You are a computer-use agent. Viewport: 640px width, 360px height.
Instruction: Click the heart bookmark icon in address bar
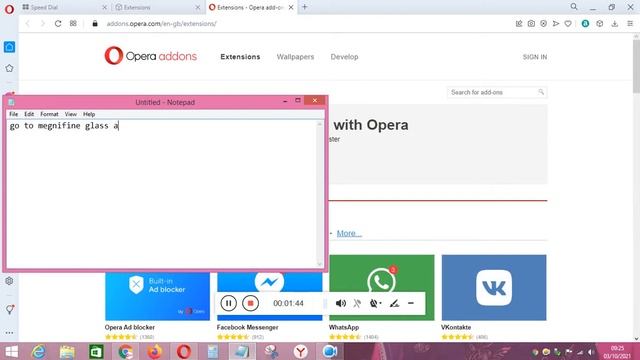tap(568, 24)
